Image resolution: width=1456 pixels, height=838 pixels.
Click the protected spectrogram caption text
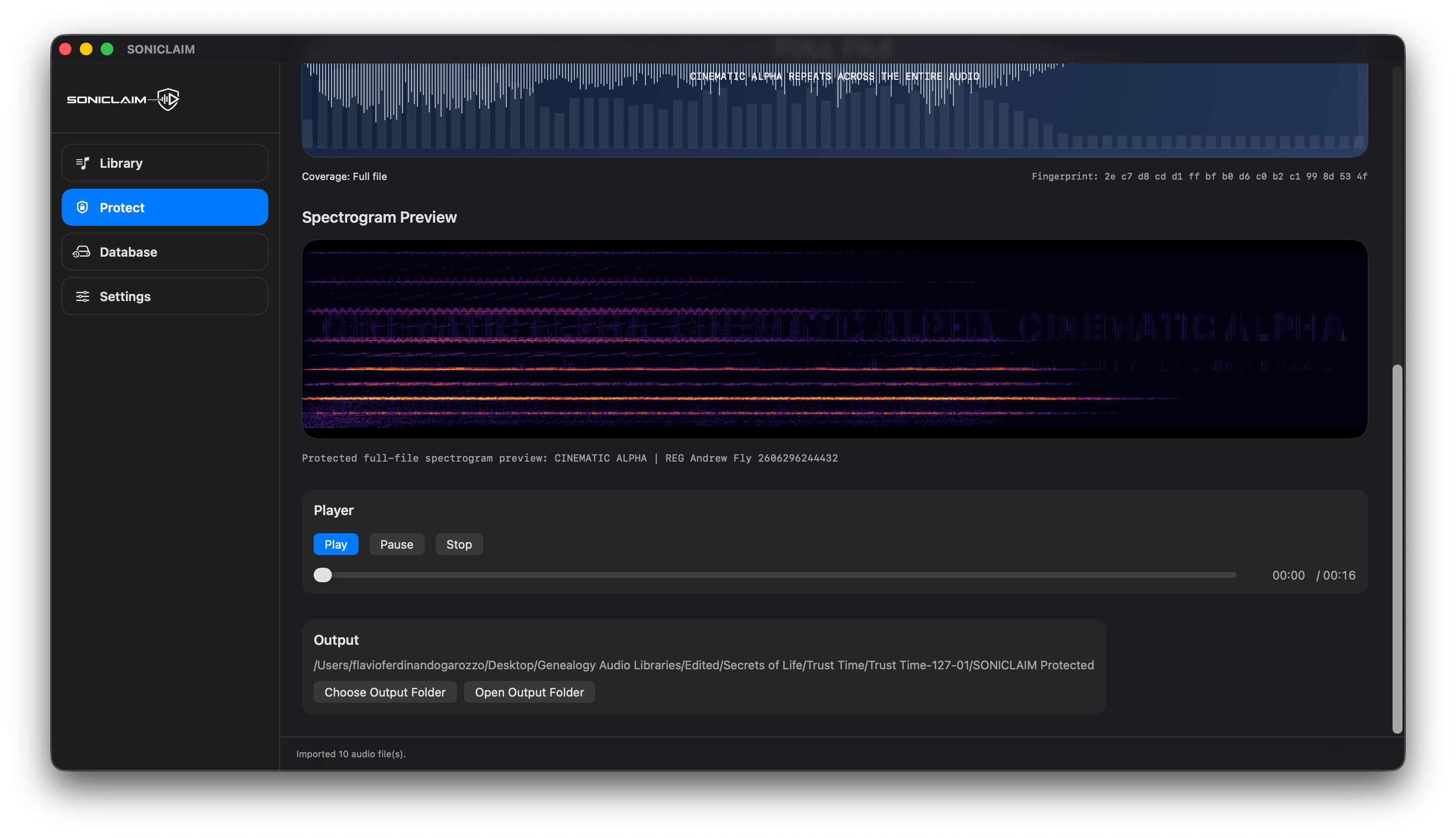569,458
